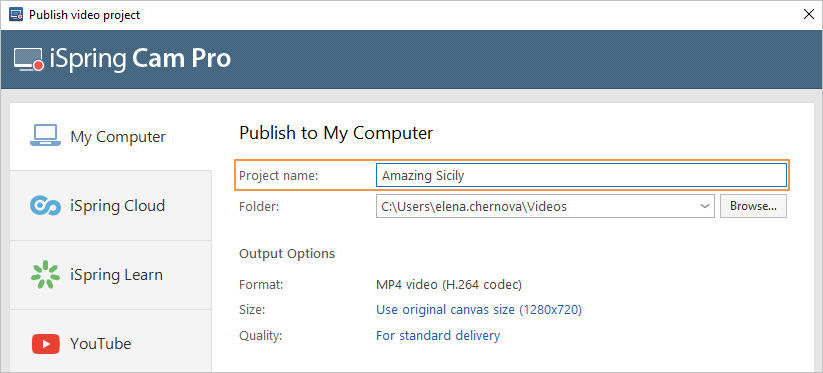Click the Output Options section label
823x373 pixels.
287,253
